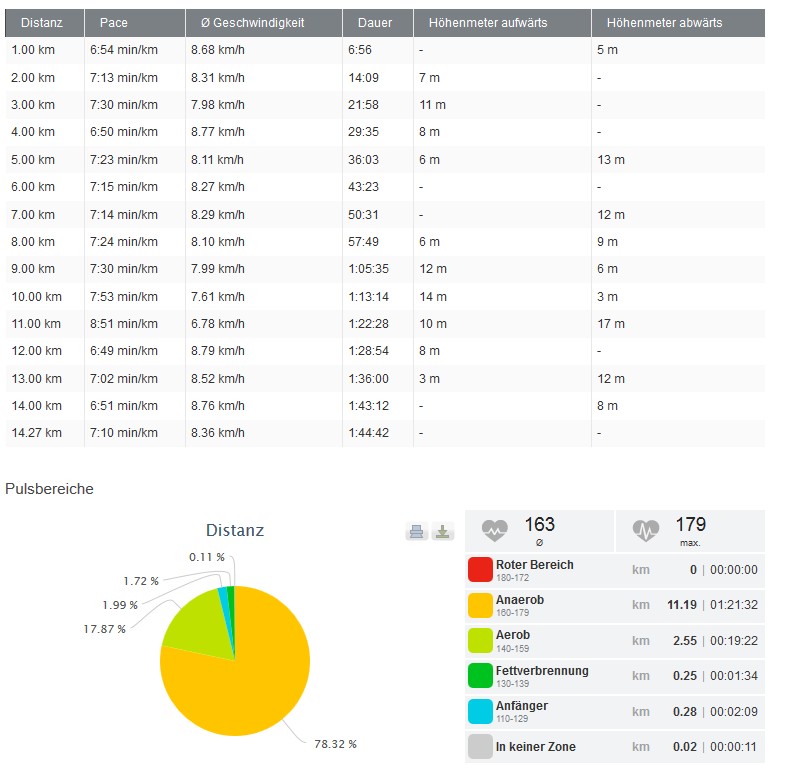The image size is (798, 773).
Task: Select the red Roter Bereich swatch
Action: (x=480, y=570)
